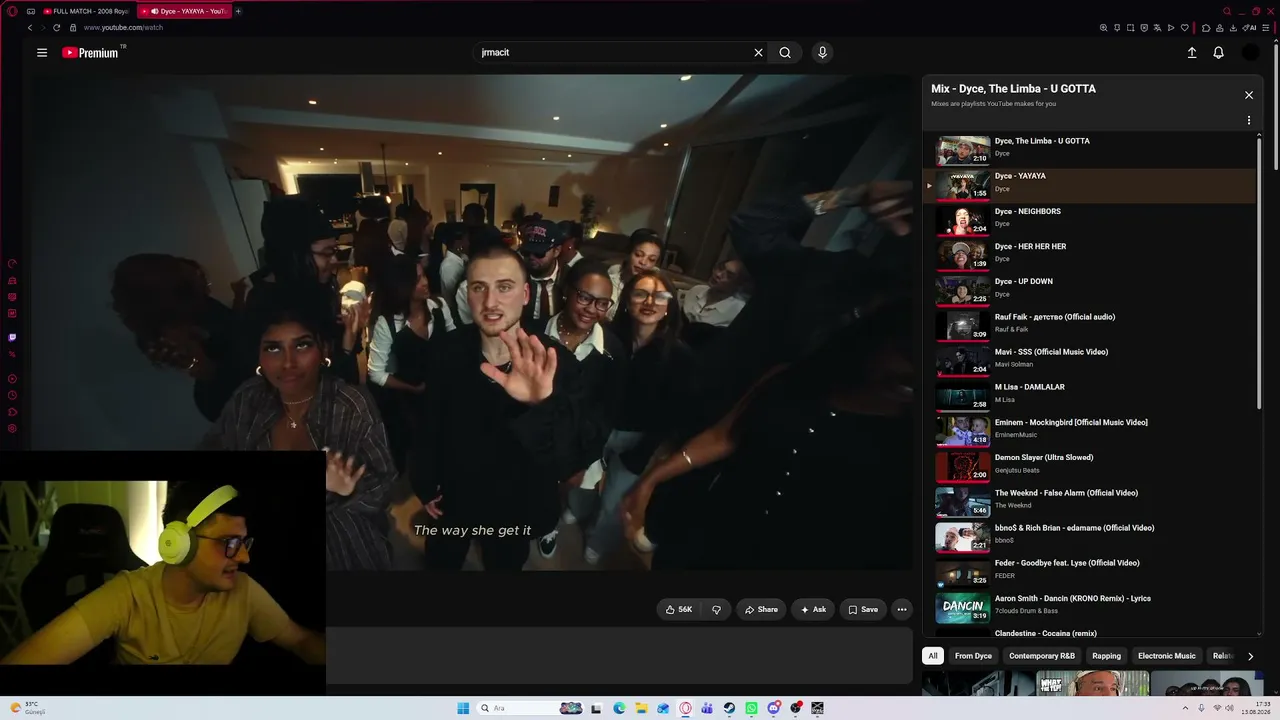
Task: Select the Rapping chip
Action: point(1106,656)
